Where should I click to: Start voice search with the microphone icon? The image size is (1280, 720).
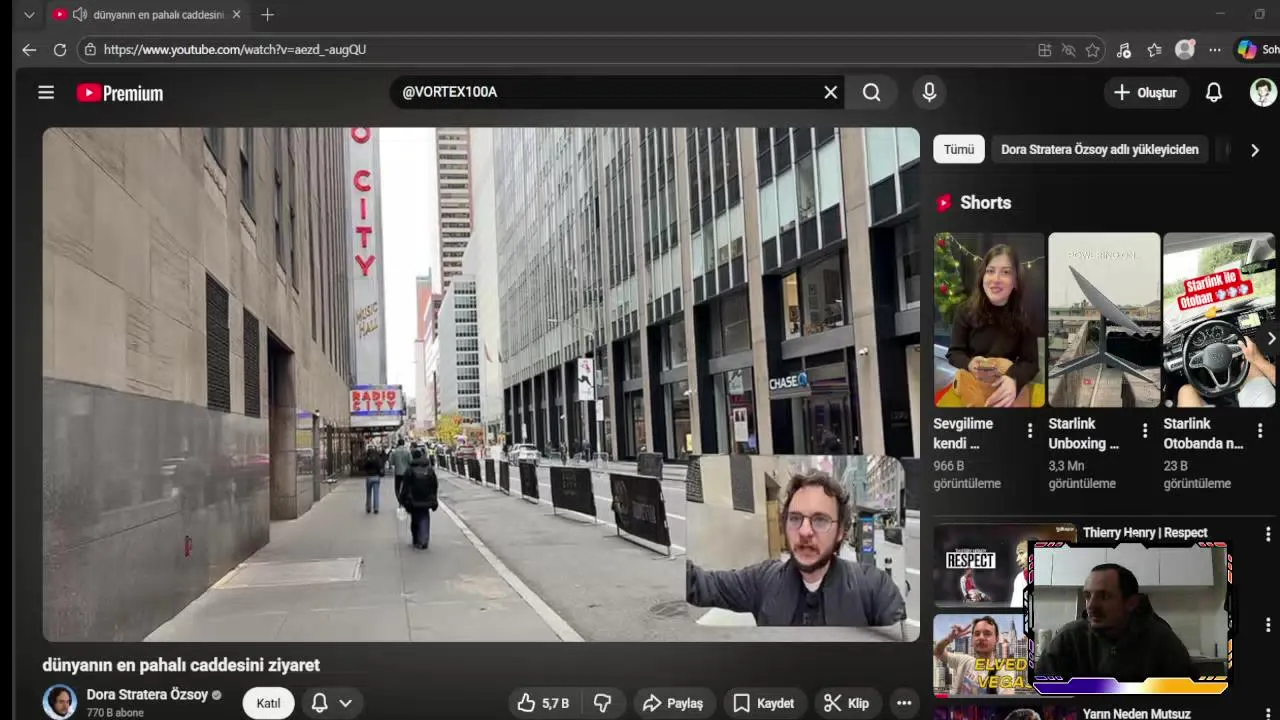tap(929, 92)
